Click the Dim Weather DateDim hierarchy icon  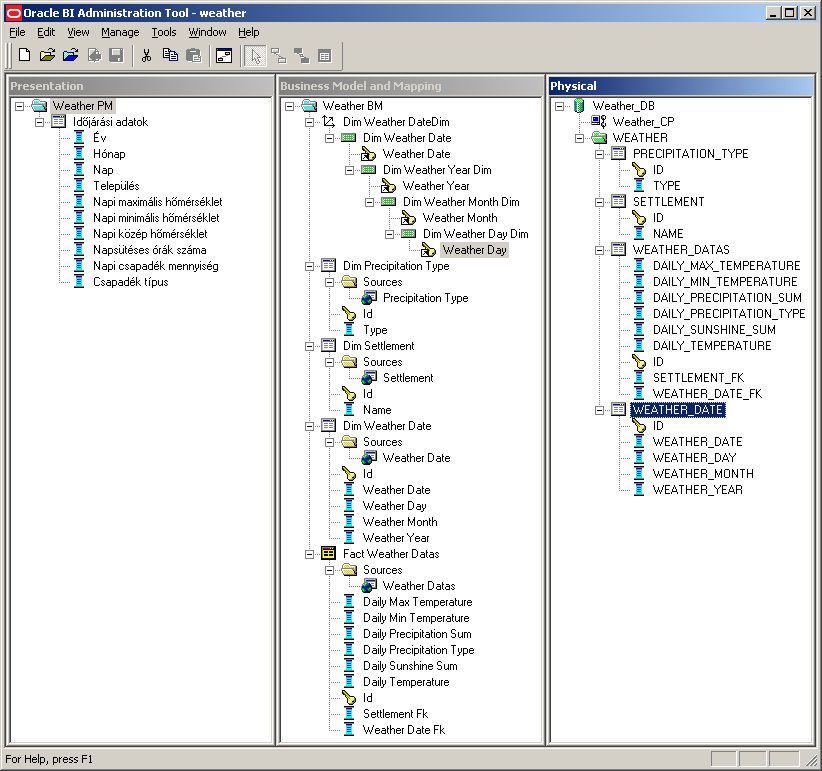[329, 122]
